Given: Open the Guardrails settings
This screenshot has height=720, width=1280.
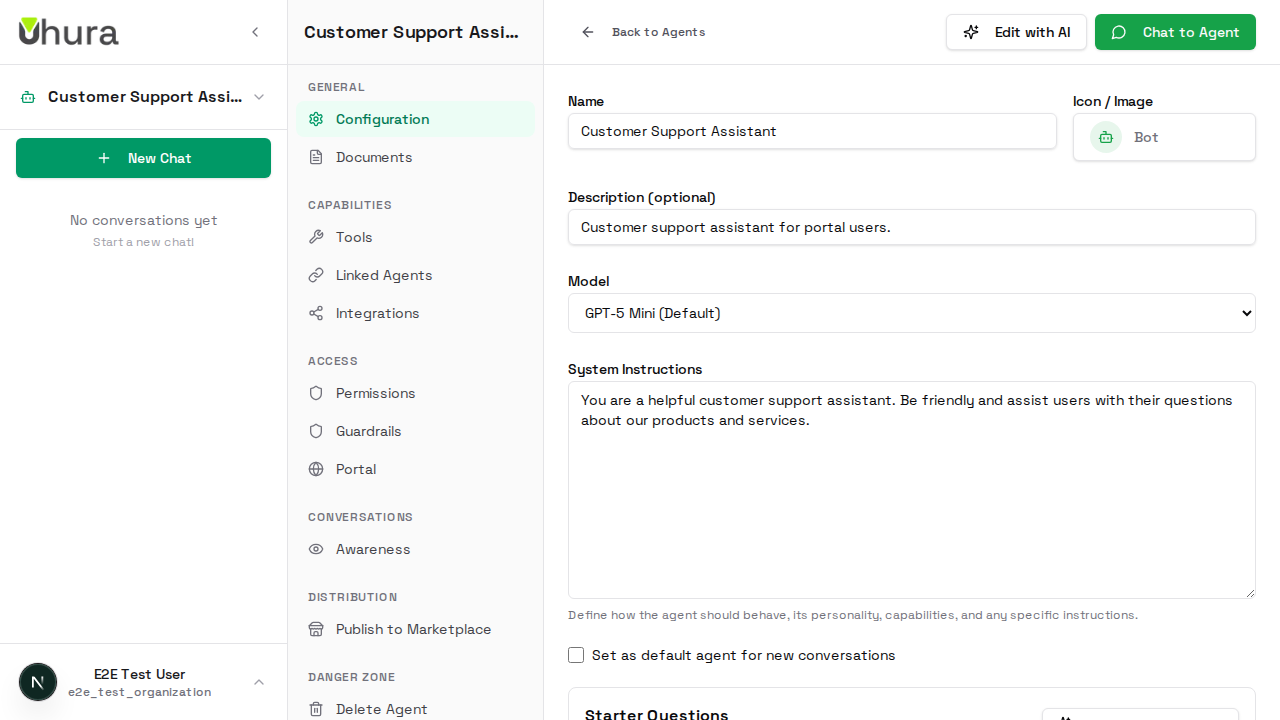Looking at the screenshot, I should click(369, 431).
